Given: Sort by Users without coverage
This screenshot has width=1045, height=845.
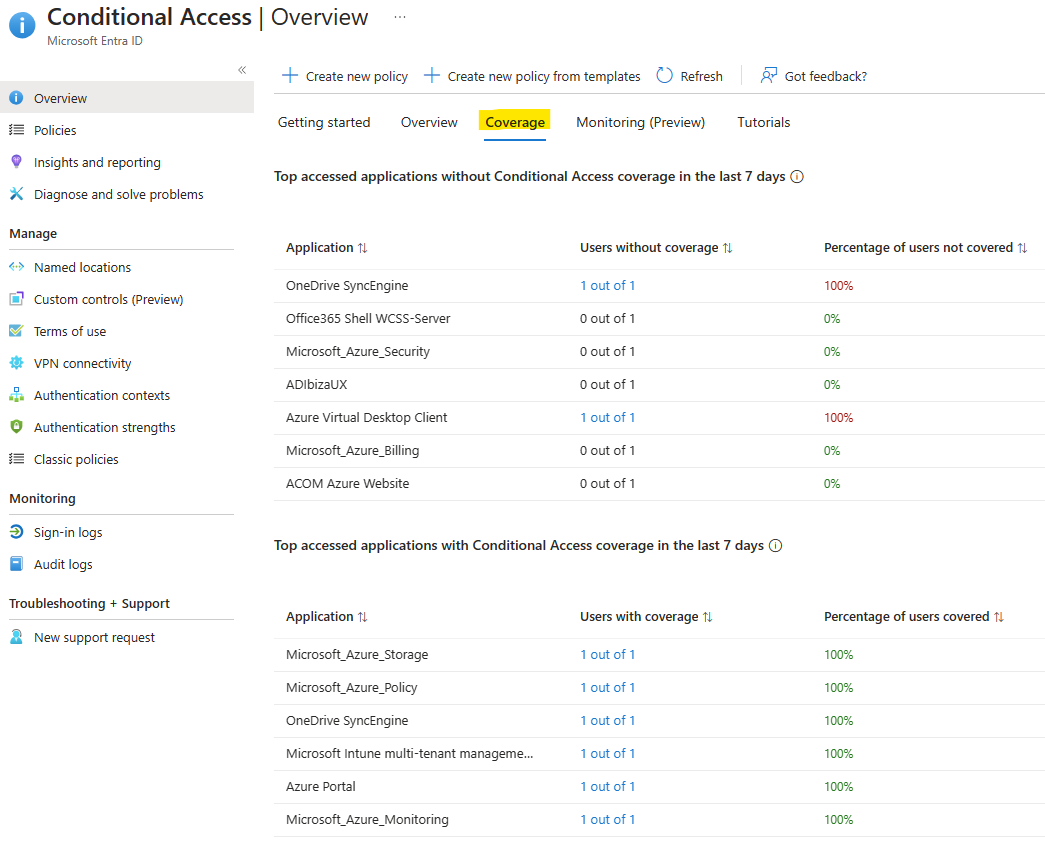Looking at the screenshot, I should tap(656, 248).
